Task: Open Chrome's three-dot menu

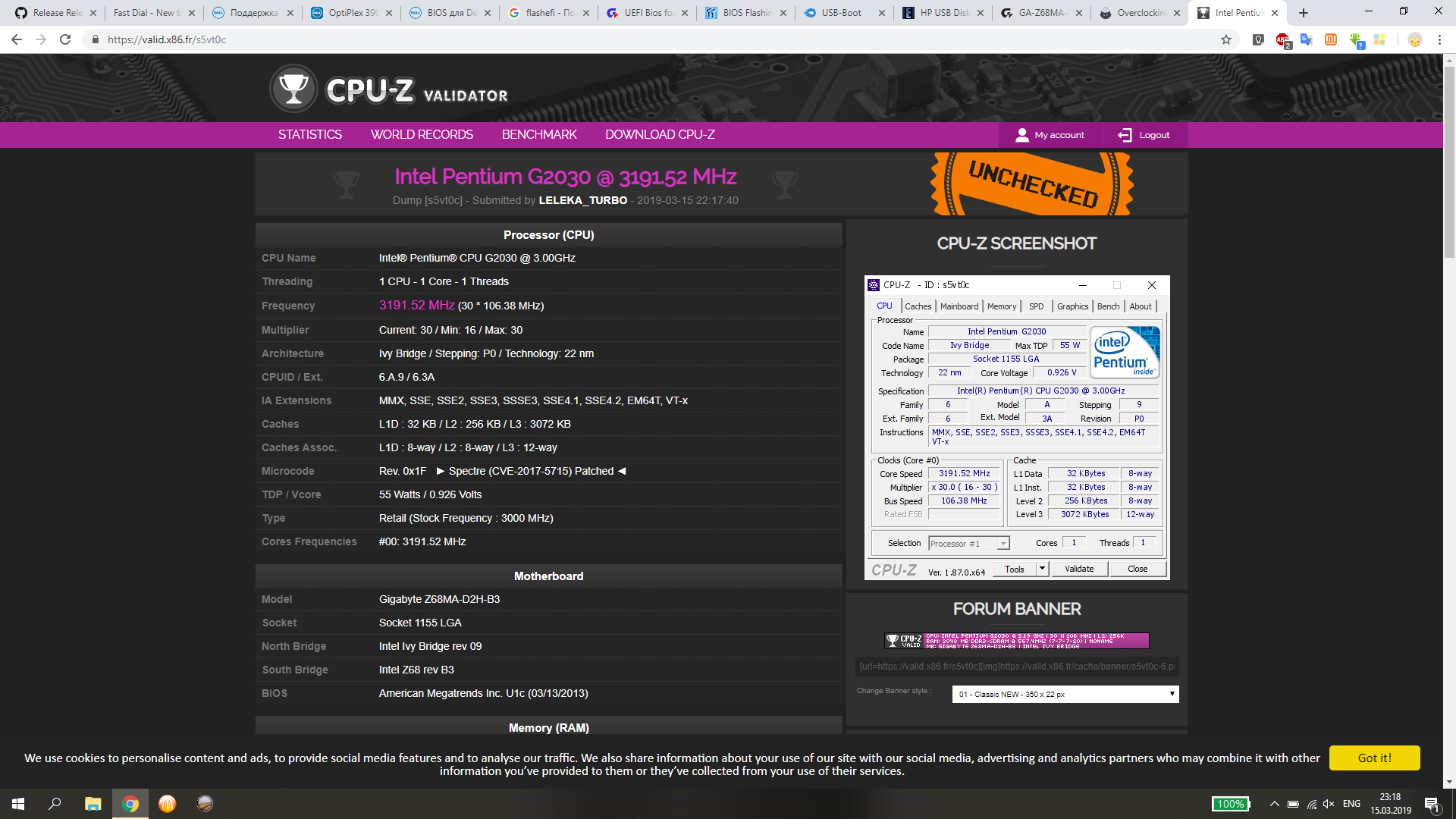Action: click(1439, 39)
